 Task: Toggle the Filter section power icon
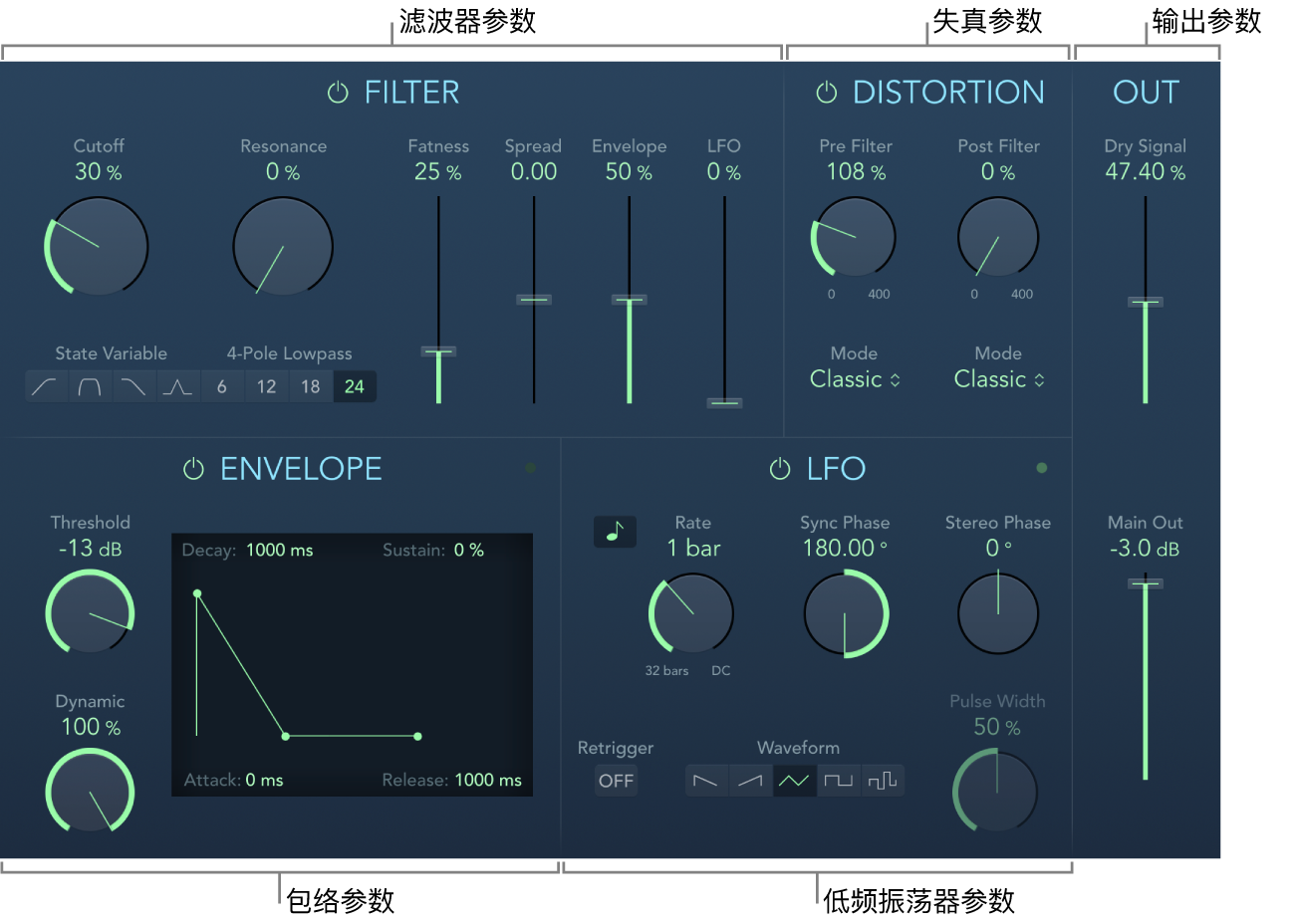coord(338,93)
